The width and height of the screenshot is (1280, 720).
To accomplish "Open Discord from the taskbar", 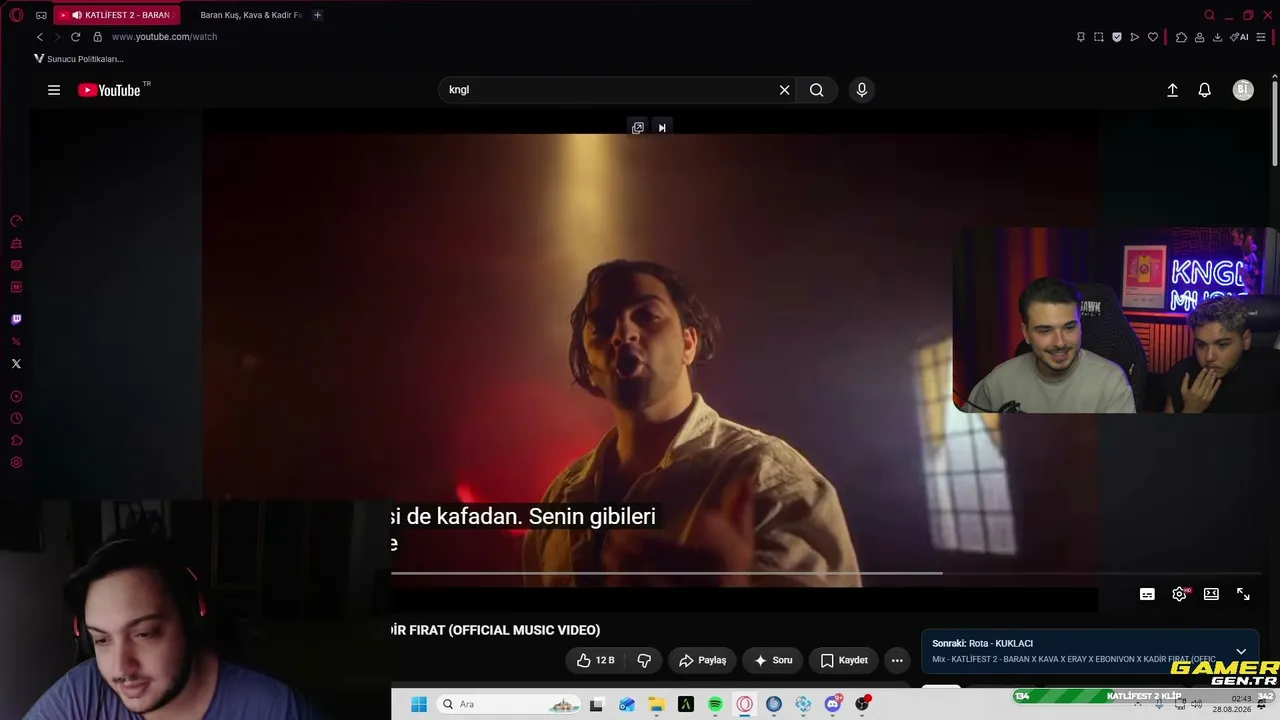I will (833, 704).
